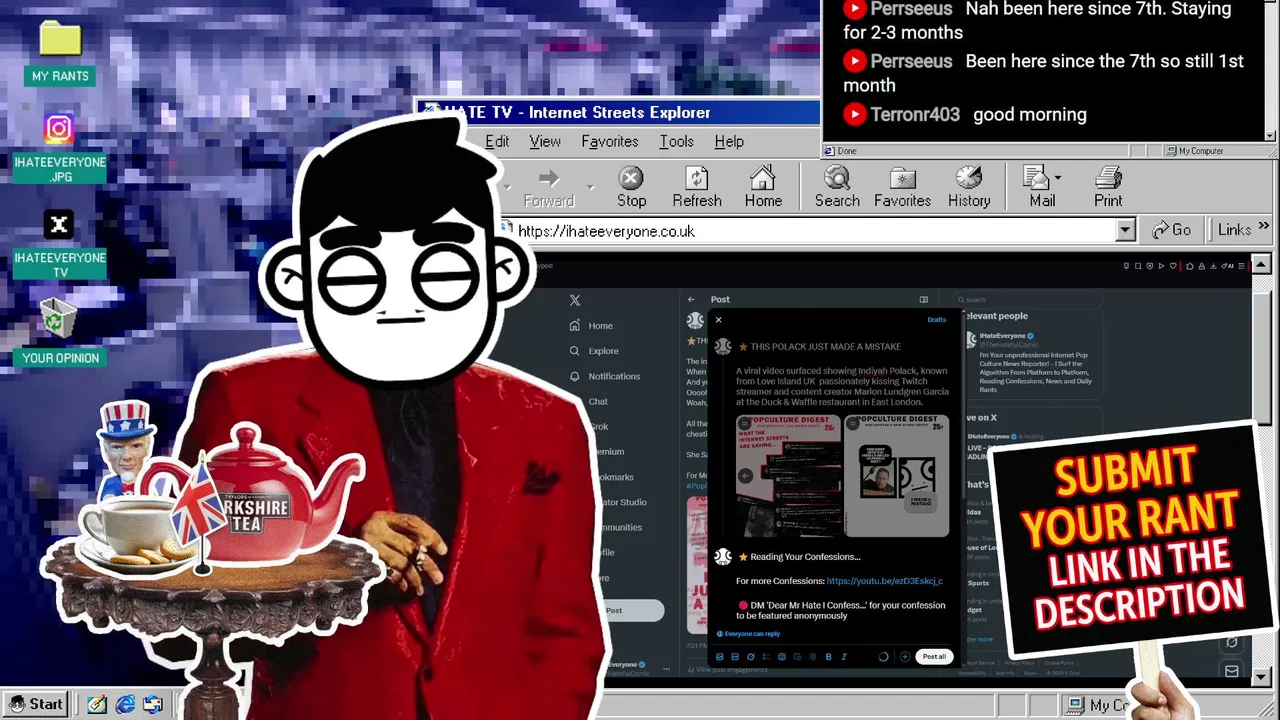Click the YouTube icon beside Terronr403
1280x720 pixels.
[x=854, y=114]
